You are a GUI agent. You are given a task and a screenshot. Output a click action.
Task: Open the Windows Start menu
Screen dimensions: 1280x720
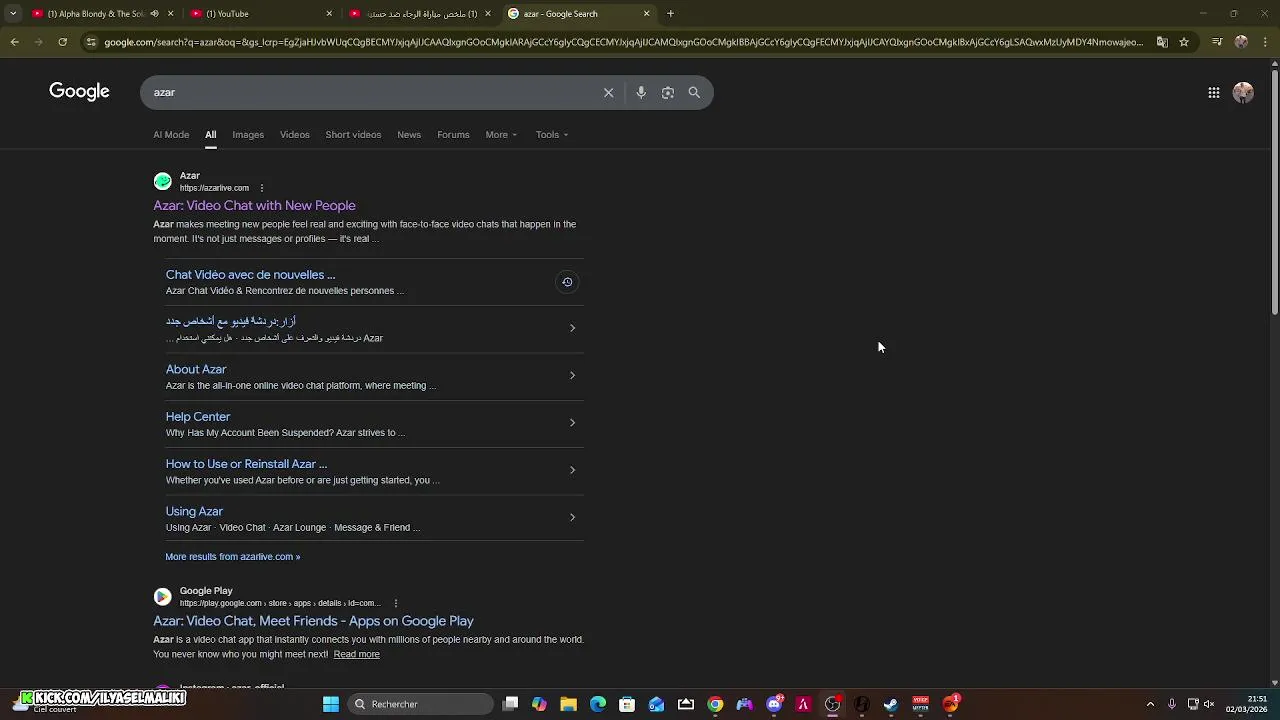coord(331,704)
